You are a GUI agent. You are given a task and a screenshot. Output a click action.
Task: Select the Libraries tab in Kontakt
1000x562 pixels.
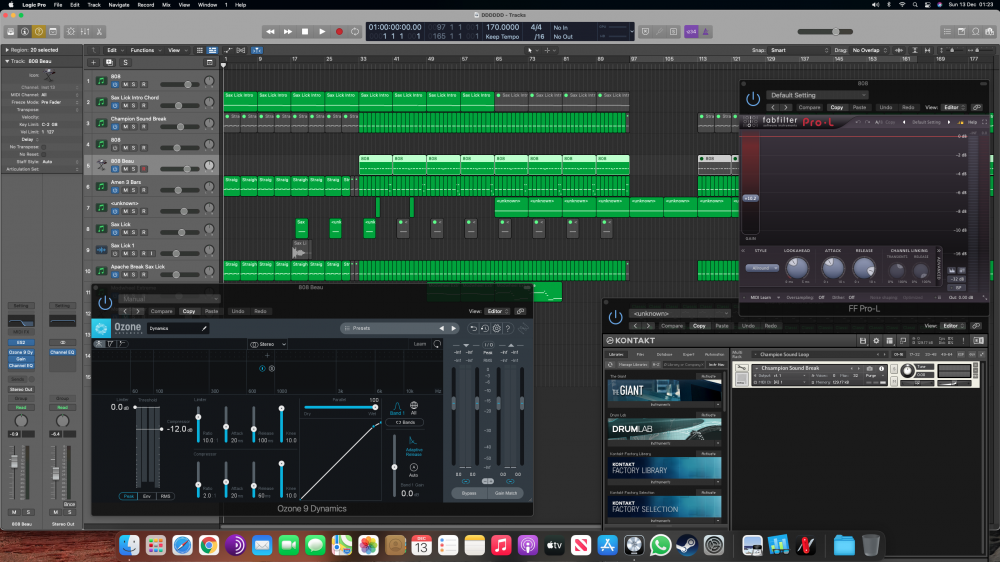coord(616,354)
